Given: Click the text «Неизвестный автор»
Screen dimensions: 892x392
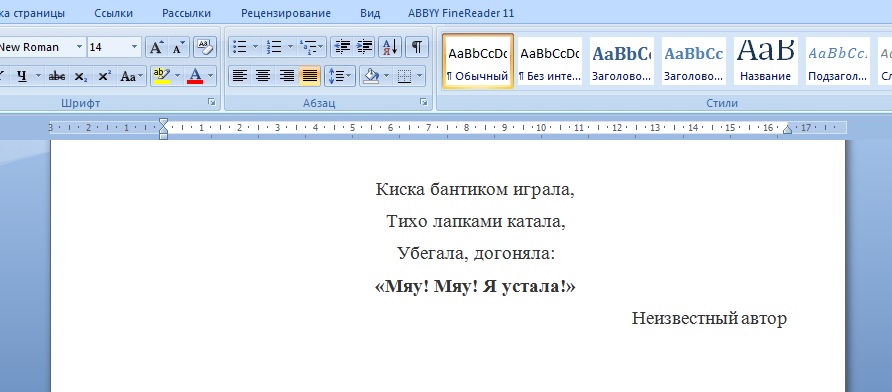Looking at the screenshot, I should coord(709,318).
